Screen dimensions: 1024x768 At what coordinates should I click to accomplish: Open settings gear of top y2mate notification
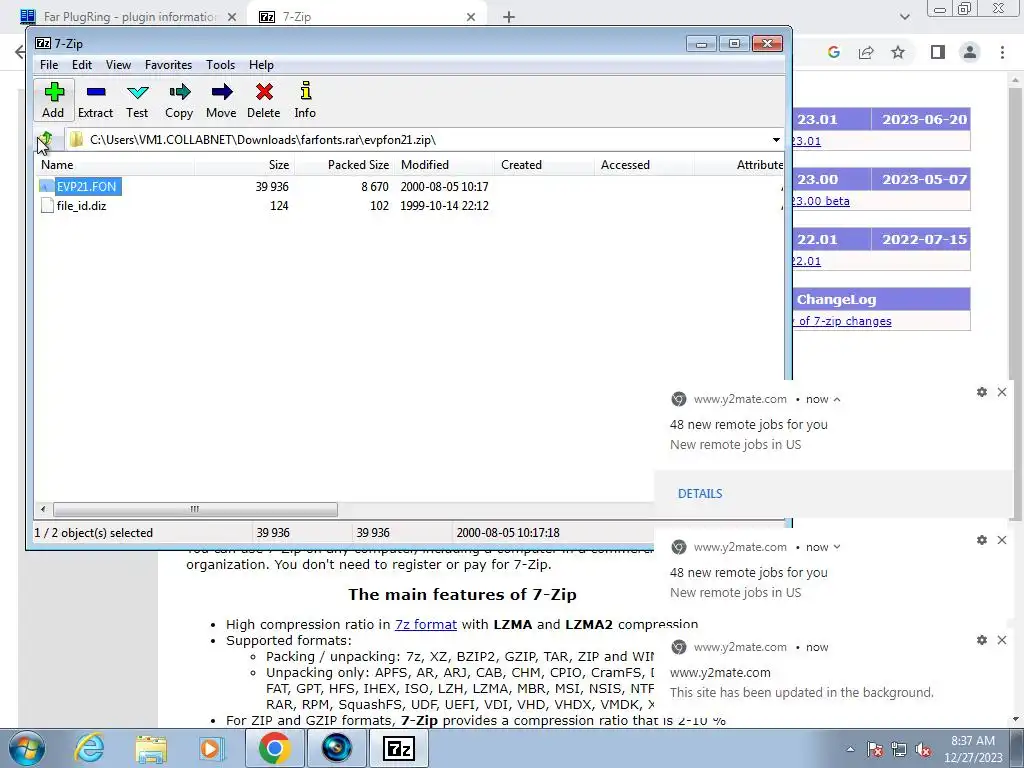(x=982, y=392)
